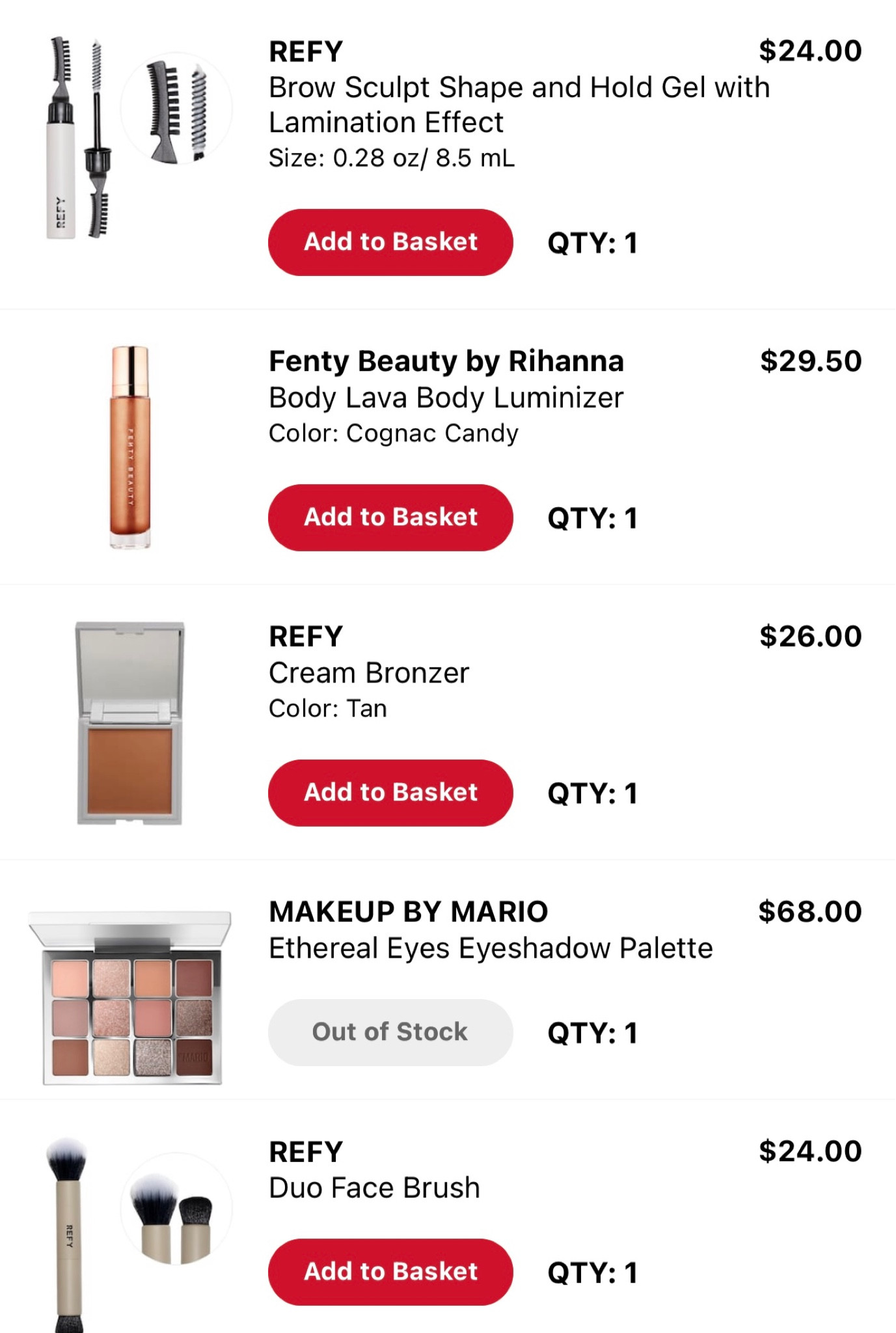Add the Fenty Body Lava Luminizer to basket
This screenshot has height=1333, width=896.
(x=390, y=517)
